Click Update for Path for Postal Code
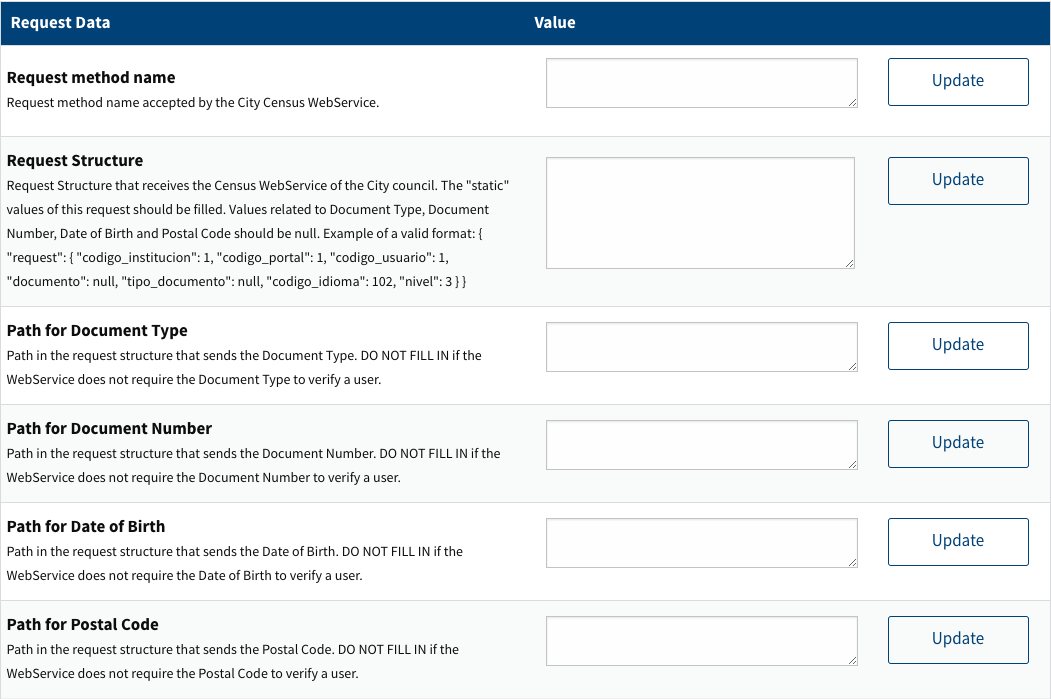Image resolution: width=1051 pixels, height=699 pixels. [x=957, y=639]
